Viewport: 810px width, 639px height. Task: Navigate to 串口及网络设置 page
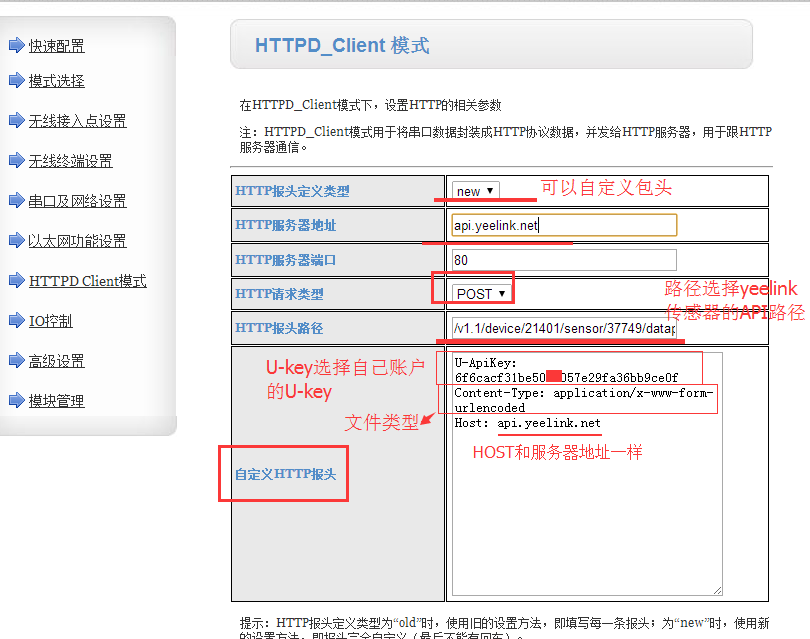pos(77,201)
